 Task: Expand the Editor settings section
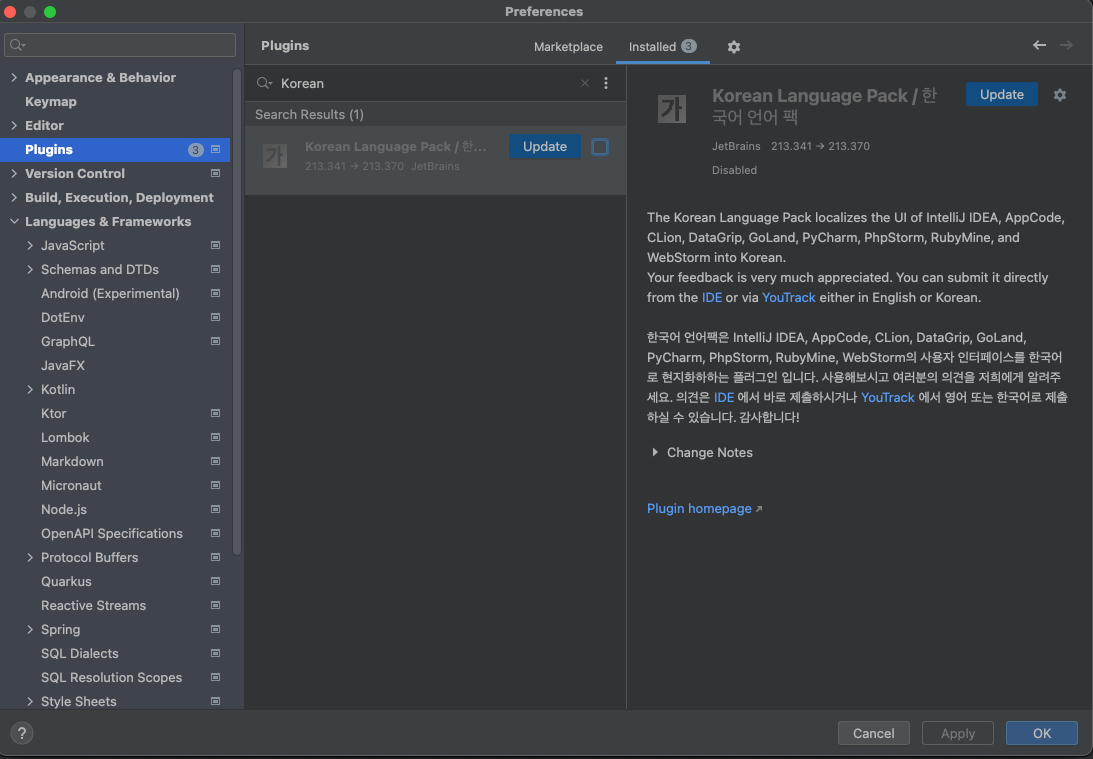[x=14, y=125]
